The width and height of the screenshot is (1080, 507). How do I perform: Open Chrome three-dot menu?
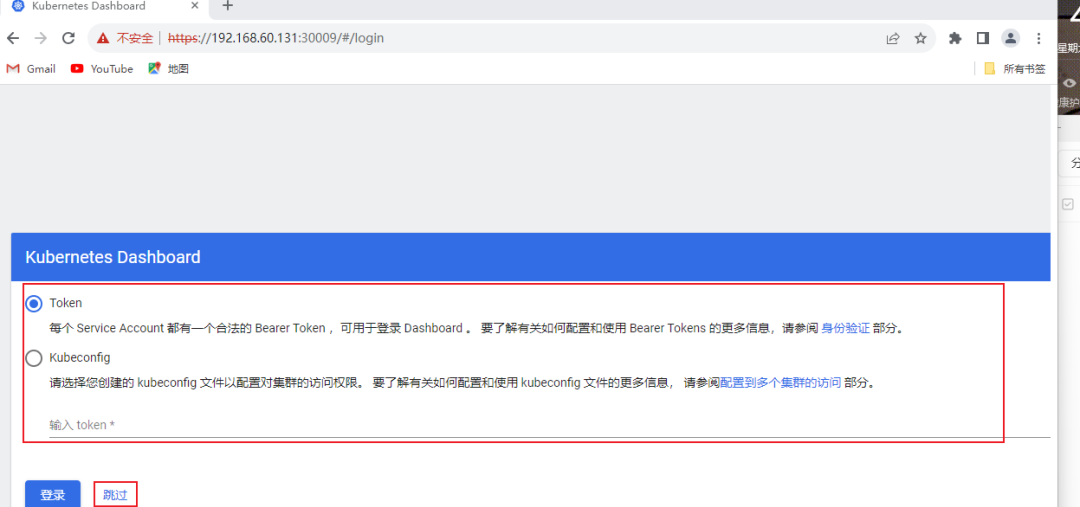1039,39
